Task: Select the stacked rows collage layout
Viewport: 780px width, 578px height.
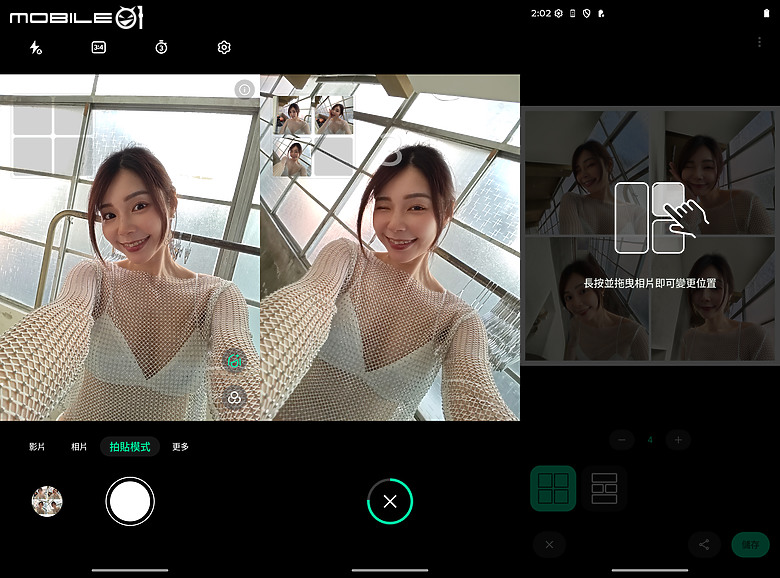Action: pos(604,488)
